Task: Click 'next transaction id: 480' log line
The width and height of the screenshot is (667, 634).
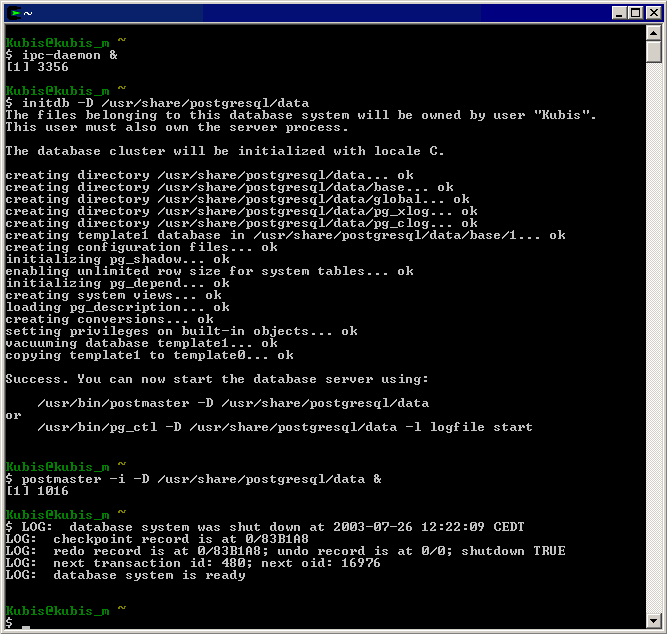Action: [x=193, y=563]
